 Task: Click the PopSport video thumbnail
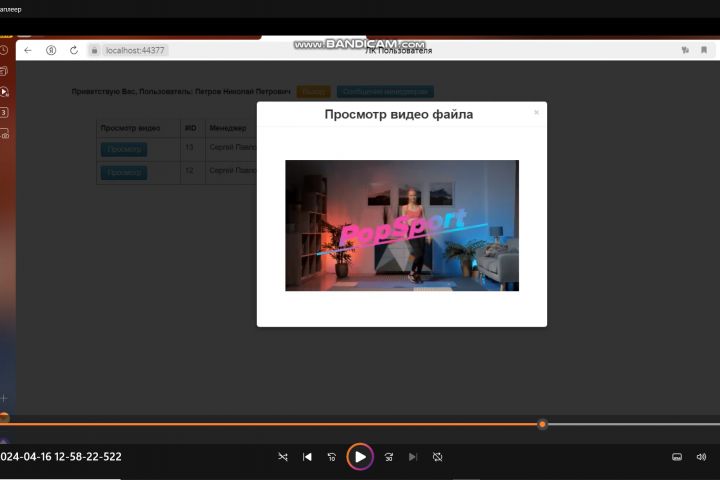(402, 226)
